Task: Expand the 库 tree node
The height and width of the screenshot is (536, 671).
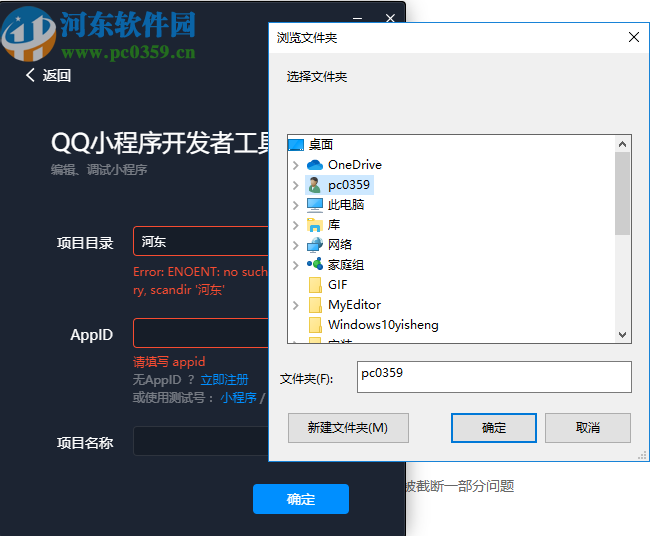Action: point(295,225)
